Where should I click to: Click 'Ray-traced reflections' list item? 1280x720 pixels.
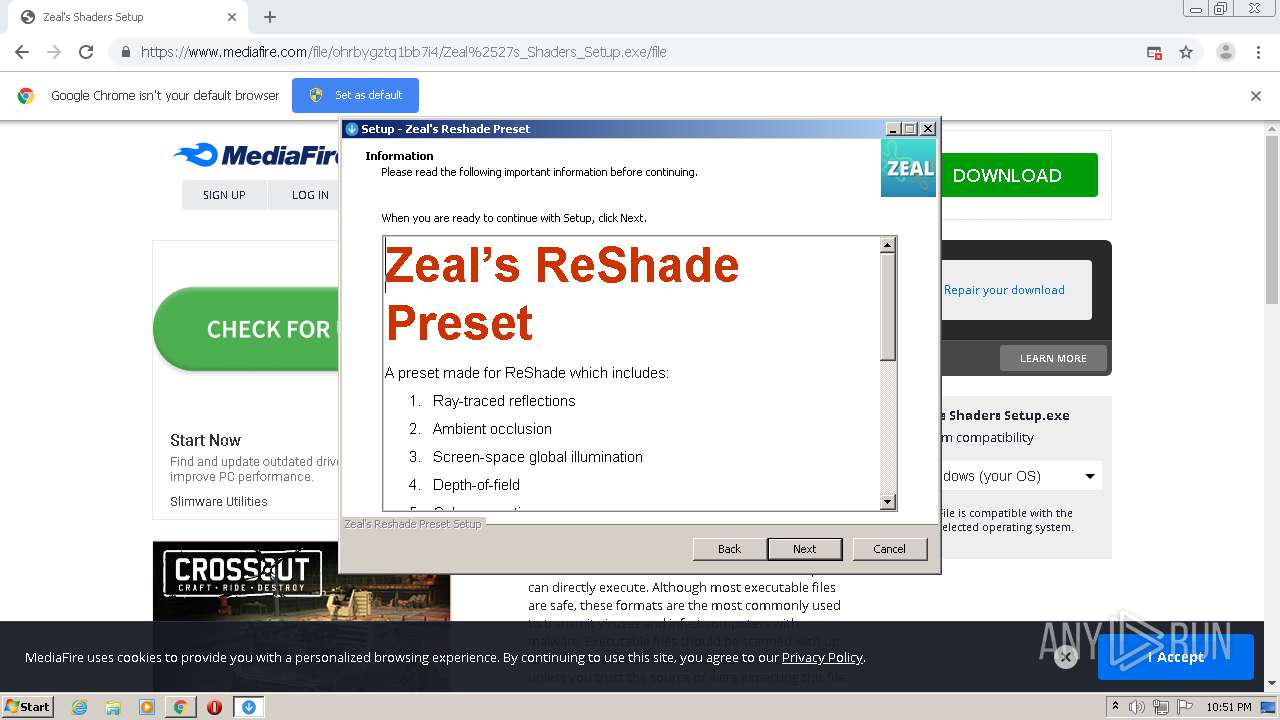point(504,401)
